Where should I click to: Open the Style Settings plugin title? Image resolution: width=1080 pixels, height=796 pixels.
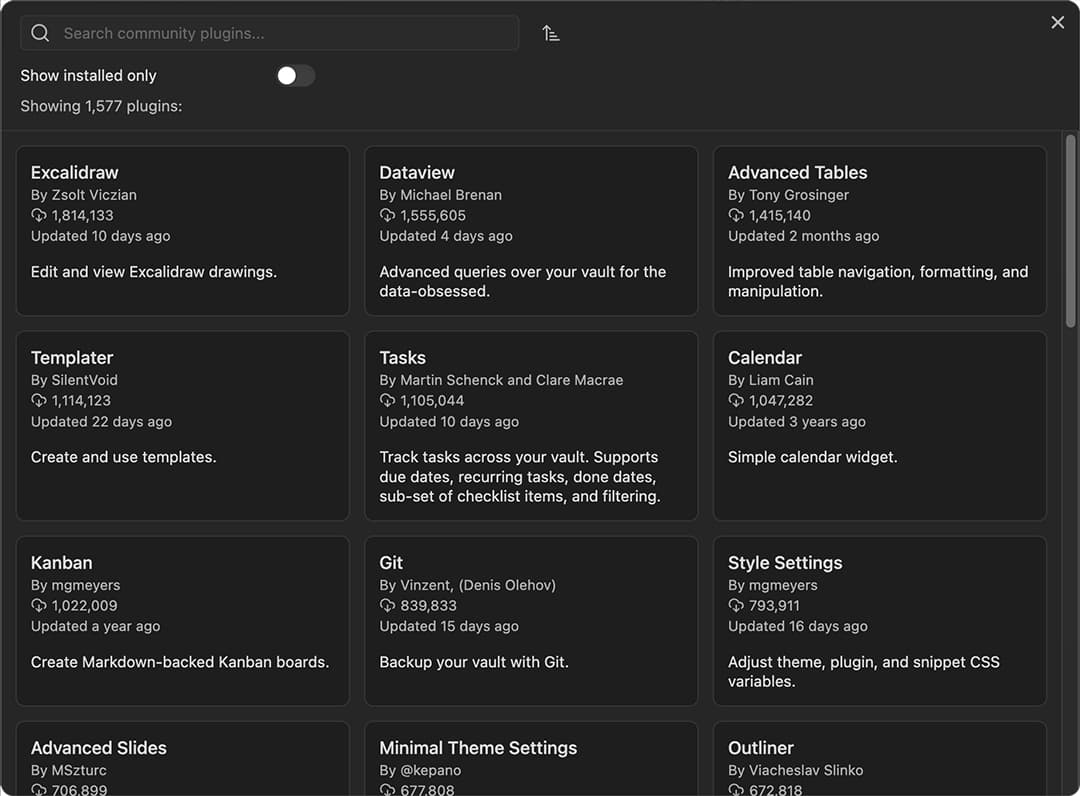click(x=785, y=563)
